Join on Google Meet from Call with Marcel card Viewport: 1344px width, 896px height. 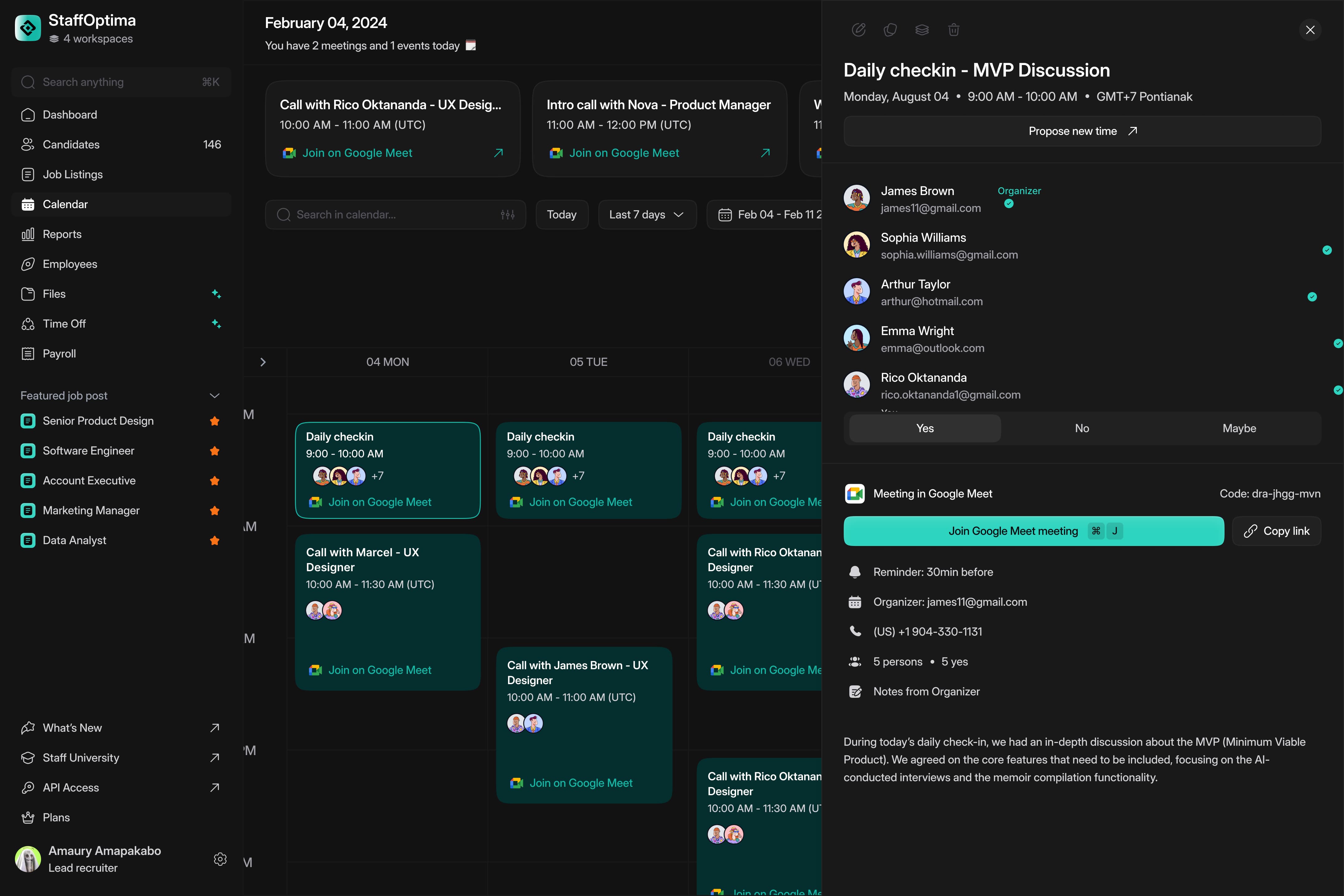pyautogui.click(x=370, y=670)
